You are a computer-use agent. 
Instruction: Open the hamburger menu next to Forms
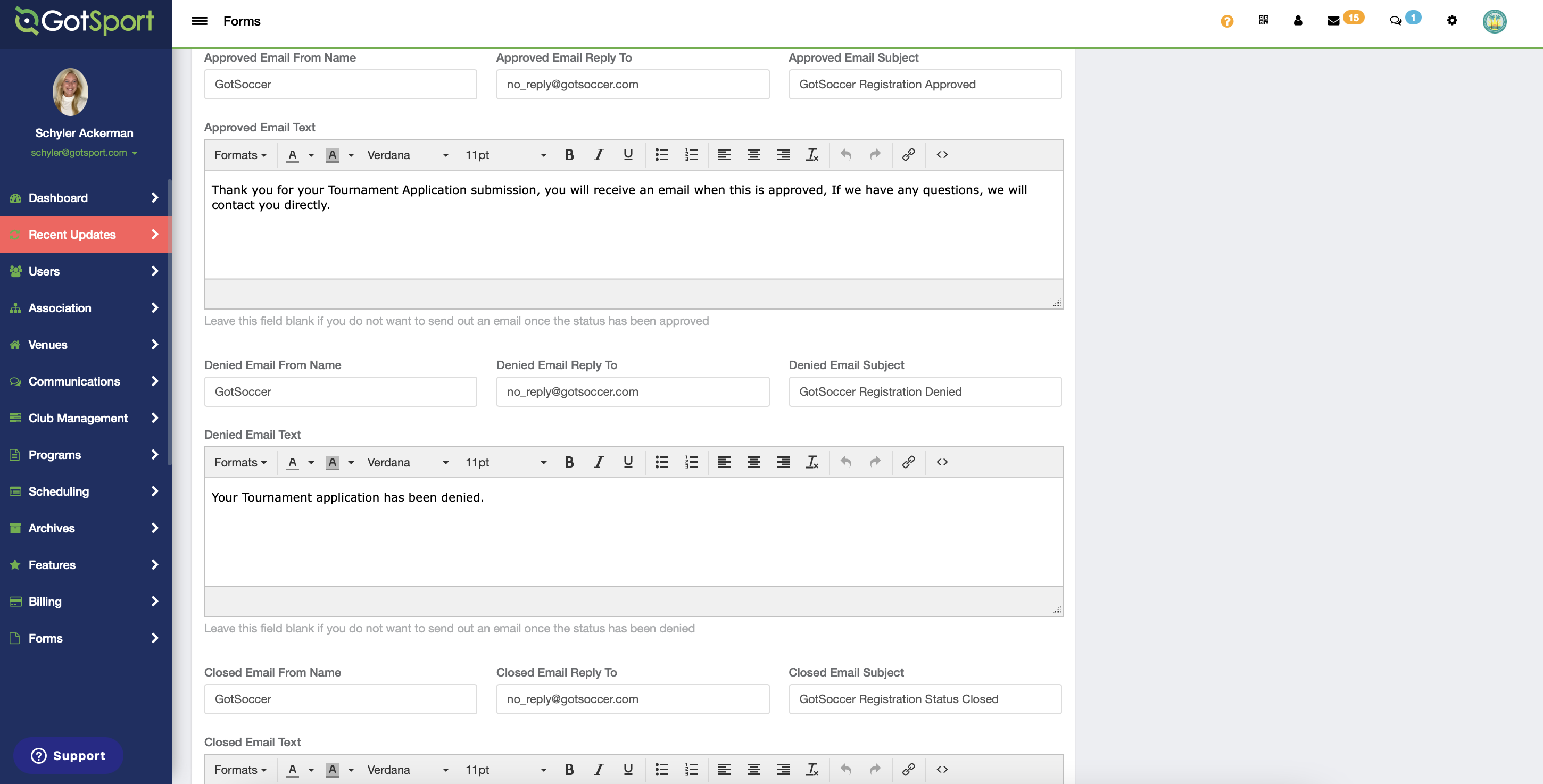[x=200, y=21]
